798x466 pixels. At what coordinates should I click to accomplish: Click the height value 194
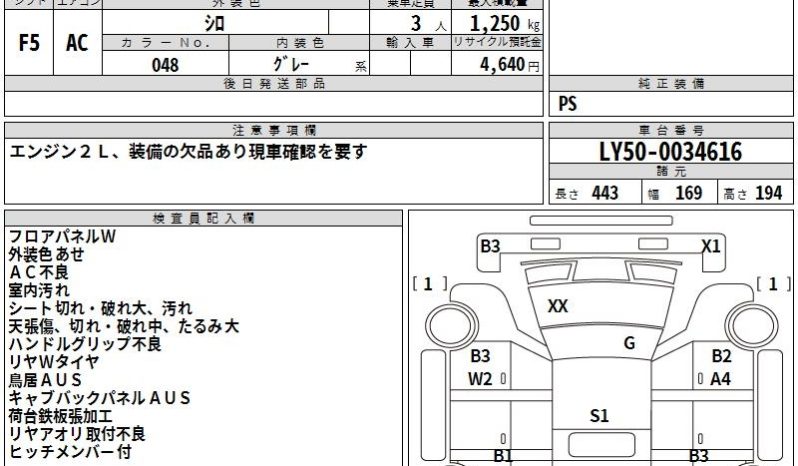click(768, 193)
